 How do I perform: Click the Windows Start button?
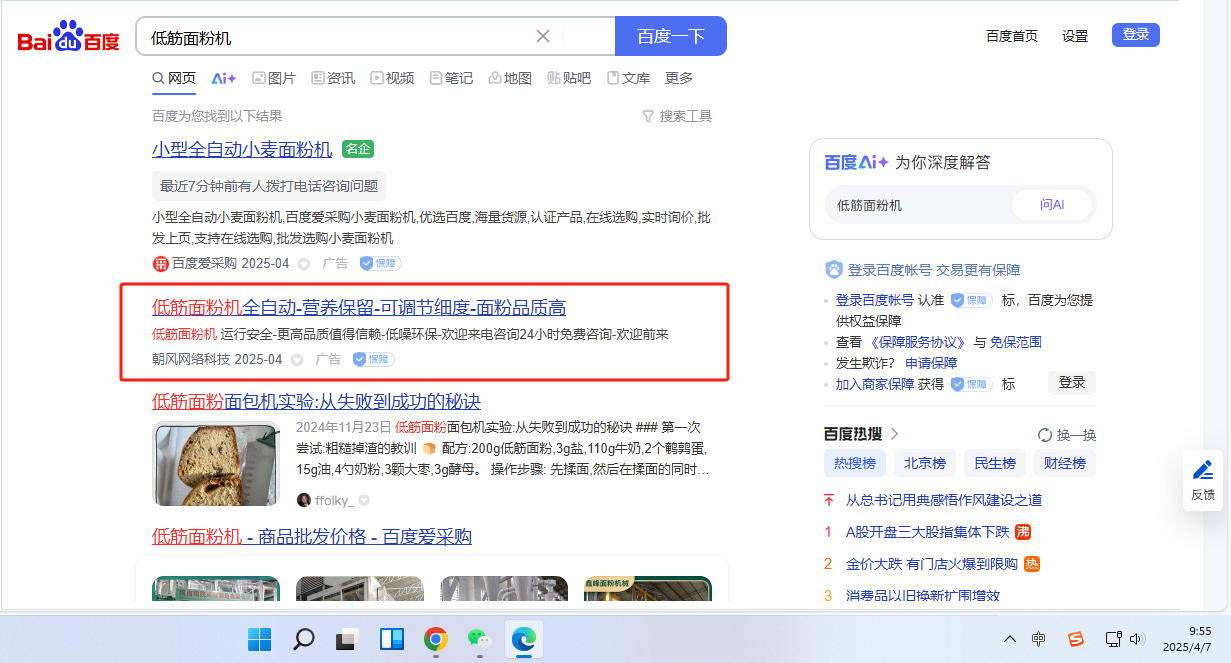tap(259, 638)
